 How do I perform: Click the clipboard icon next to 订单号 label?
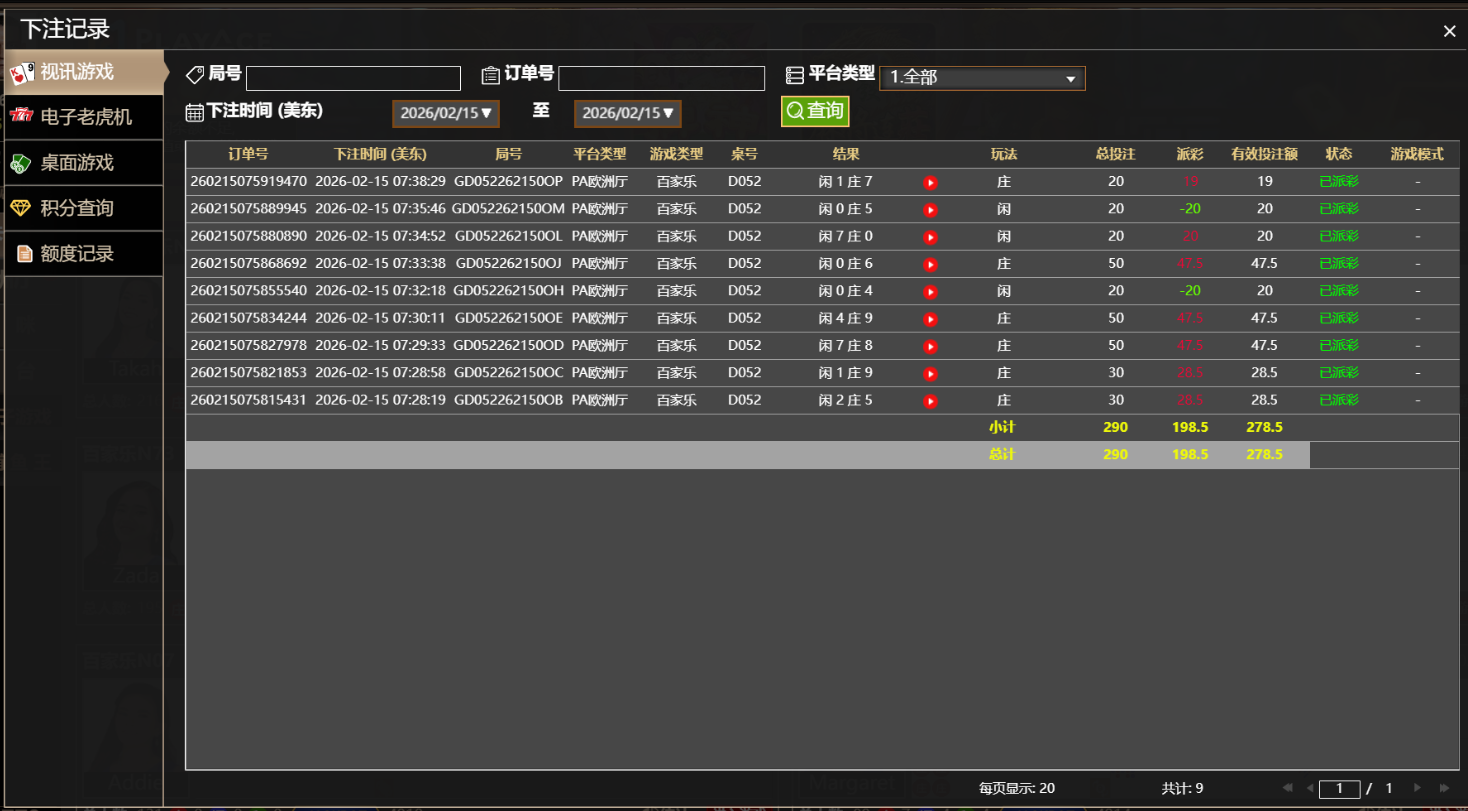[490, 73]
